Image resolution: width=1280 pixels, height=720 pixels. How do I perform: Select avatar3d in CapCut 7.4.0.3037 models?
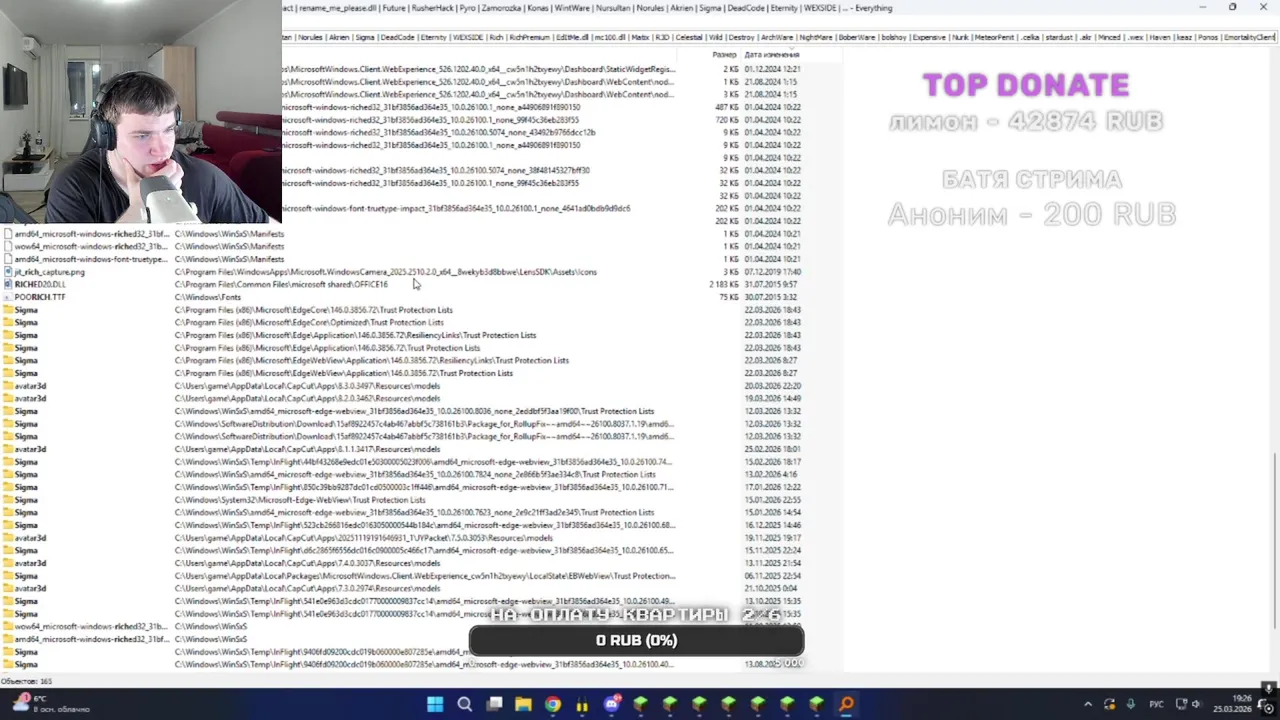tap(30, 563)
